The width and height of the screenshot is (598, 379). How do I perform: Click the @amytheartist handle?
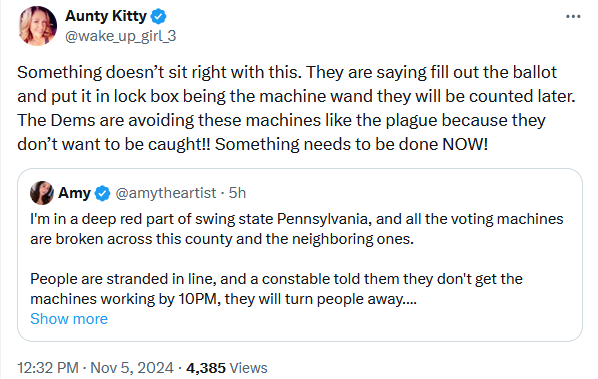[166, 193]
